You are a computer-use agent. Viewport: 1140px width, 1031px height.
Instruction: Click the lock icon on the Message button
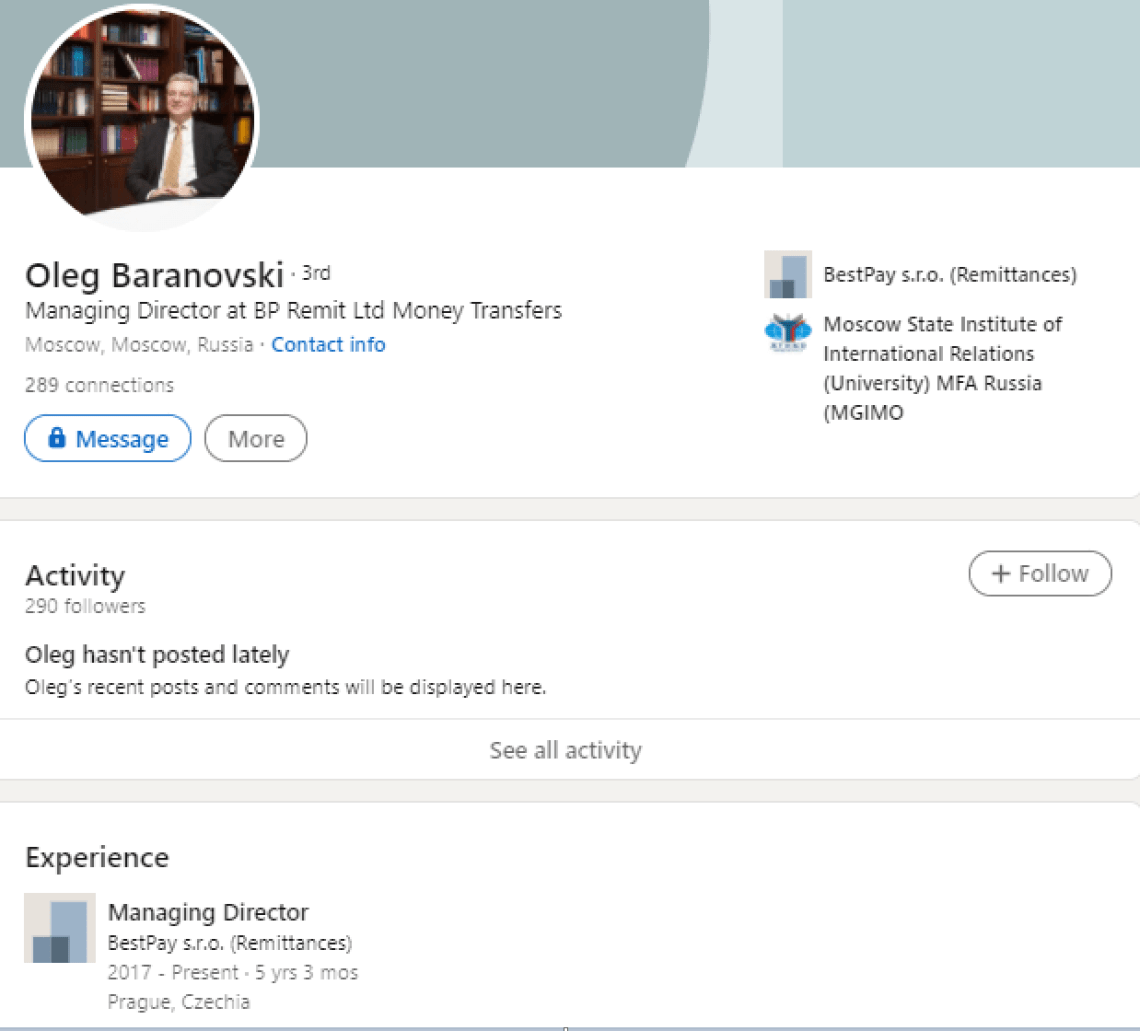coord(57,439)
